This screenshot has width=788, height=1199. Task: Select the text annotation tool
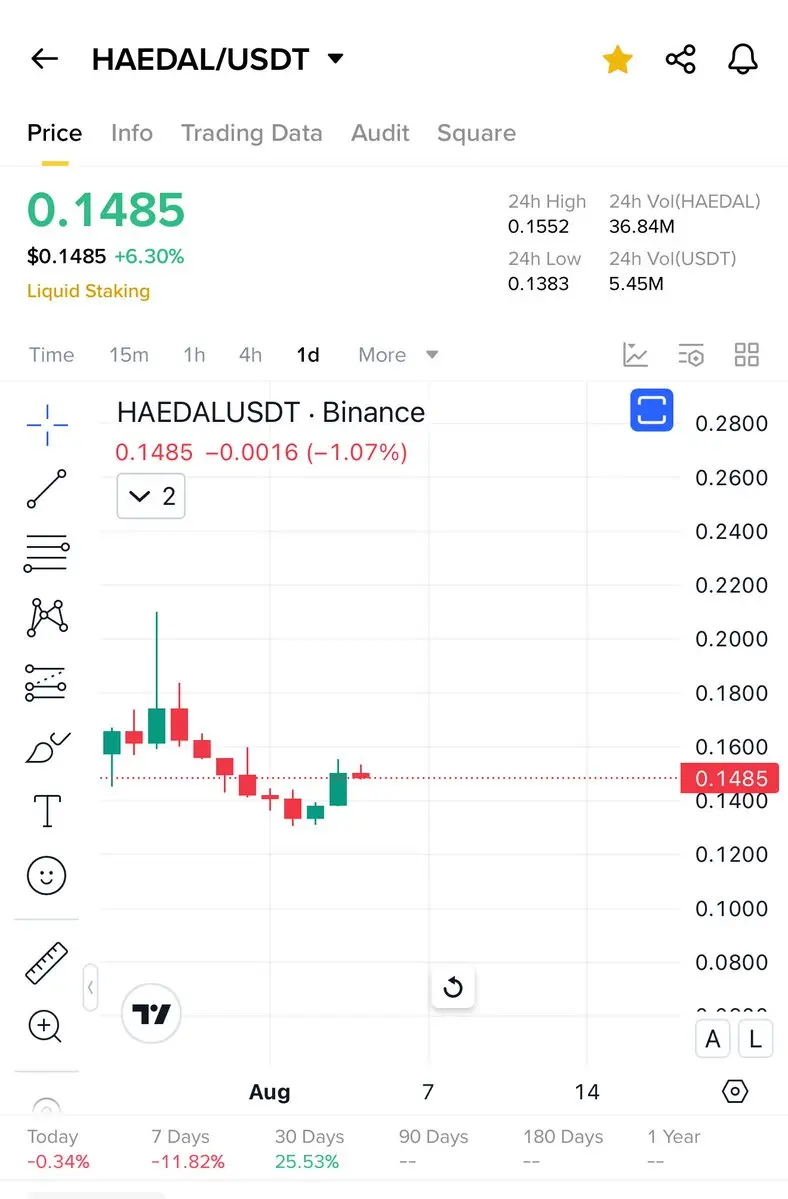tap(47, 811)
